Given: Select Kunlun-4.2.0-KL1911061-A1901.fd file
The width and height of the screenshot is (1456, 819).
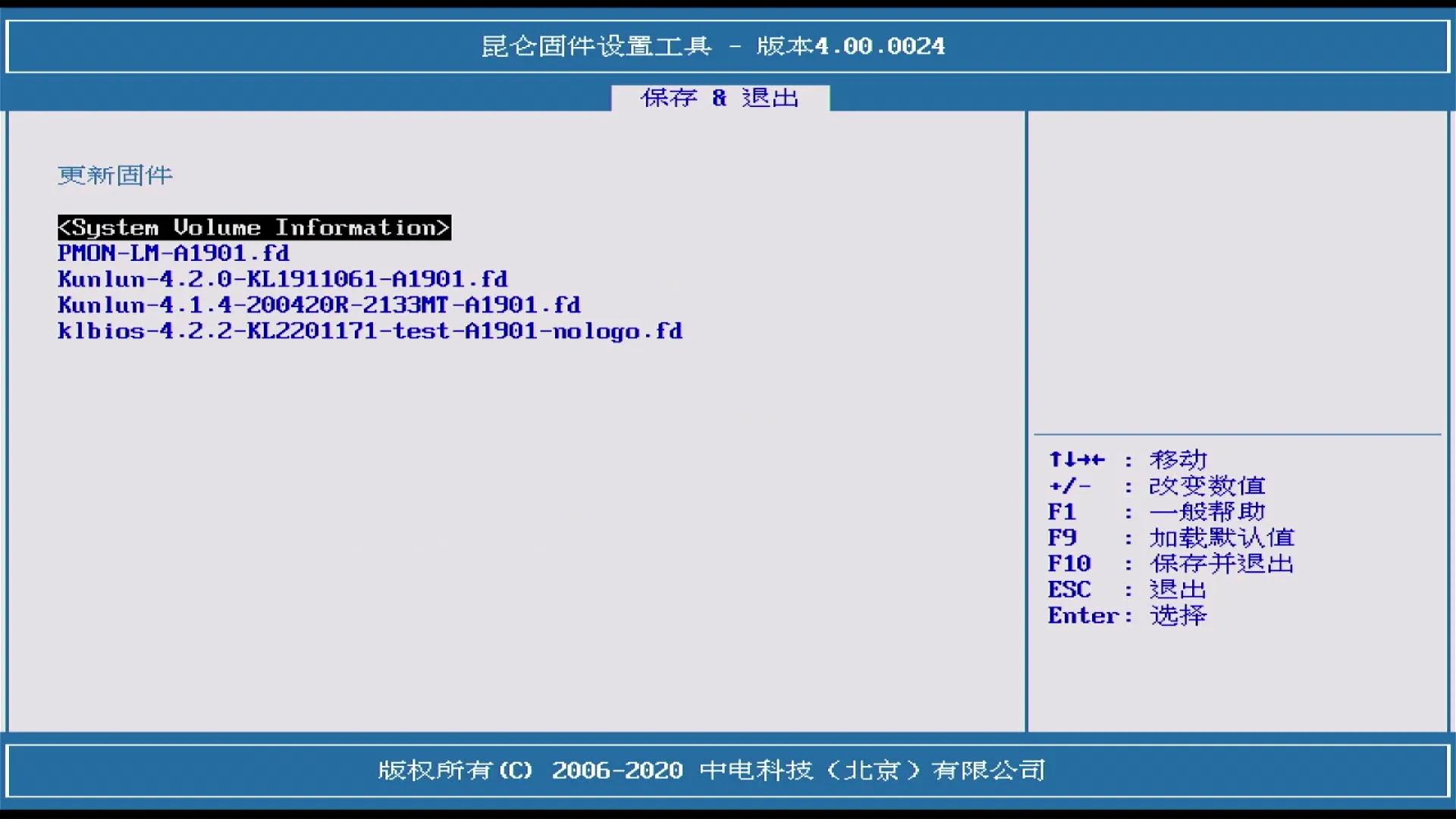Looking at the screenshot, I should point(282,279).
